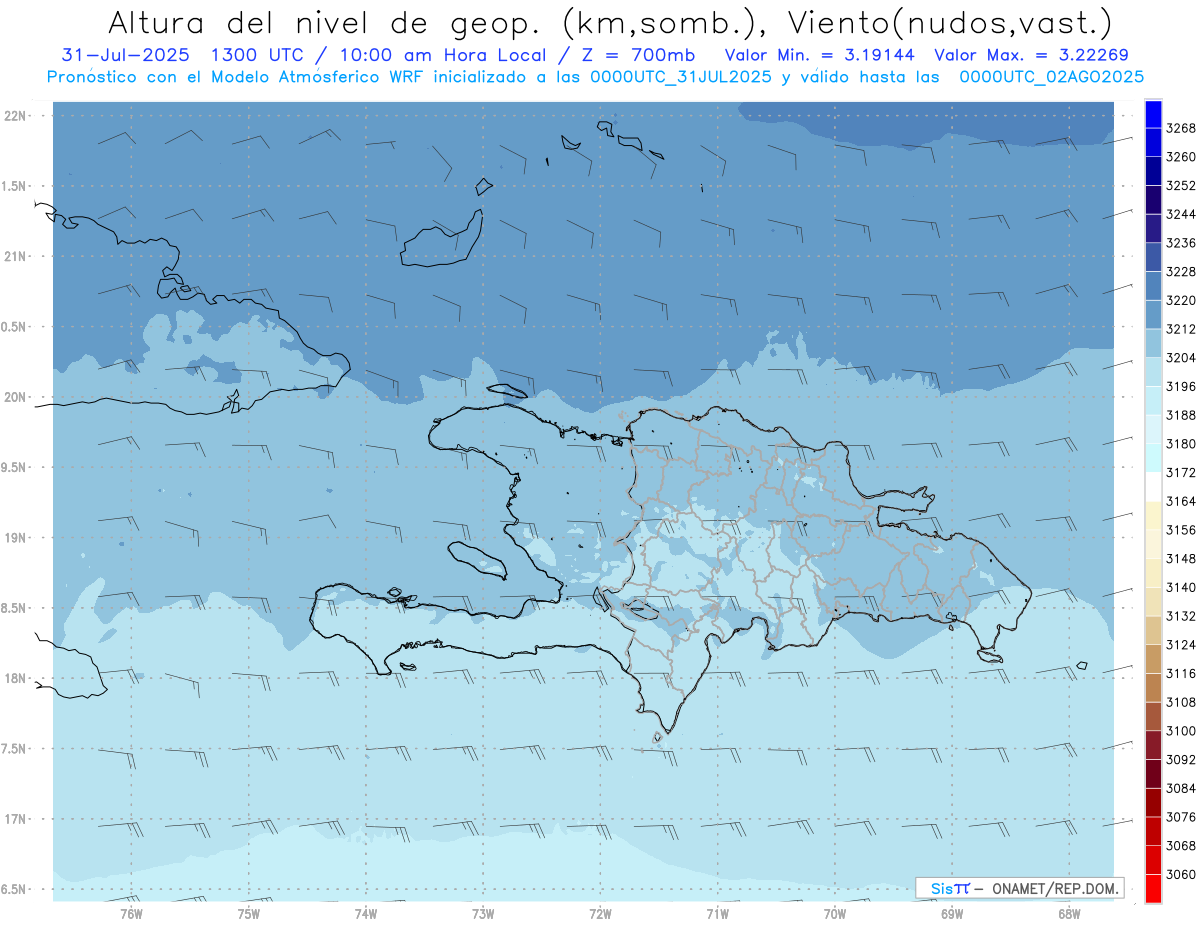The width and height of the screenshot is (1200, 927).
Task: Click the '69W' longitude label
Action: [952, 912]
